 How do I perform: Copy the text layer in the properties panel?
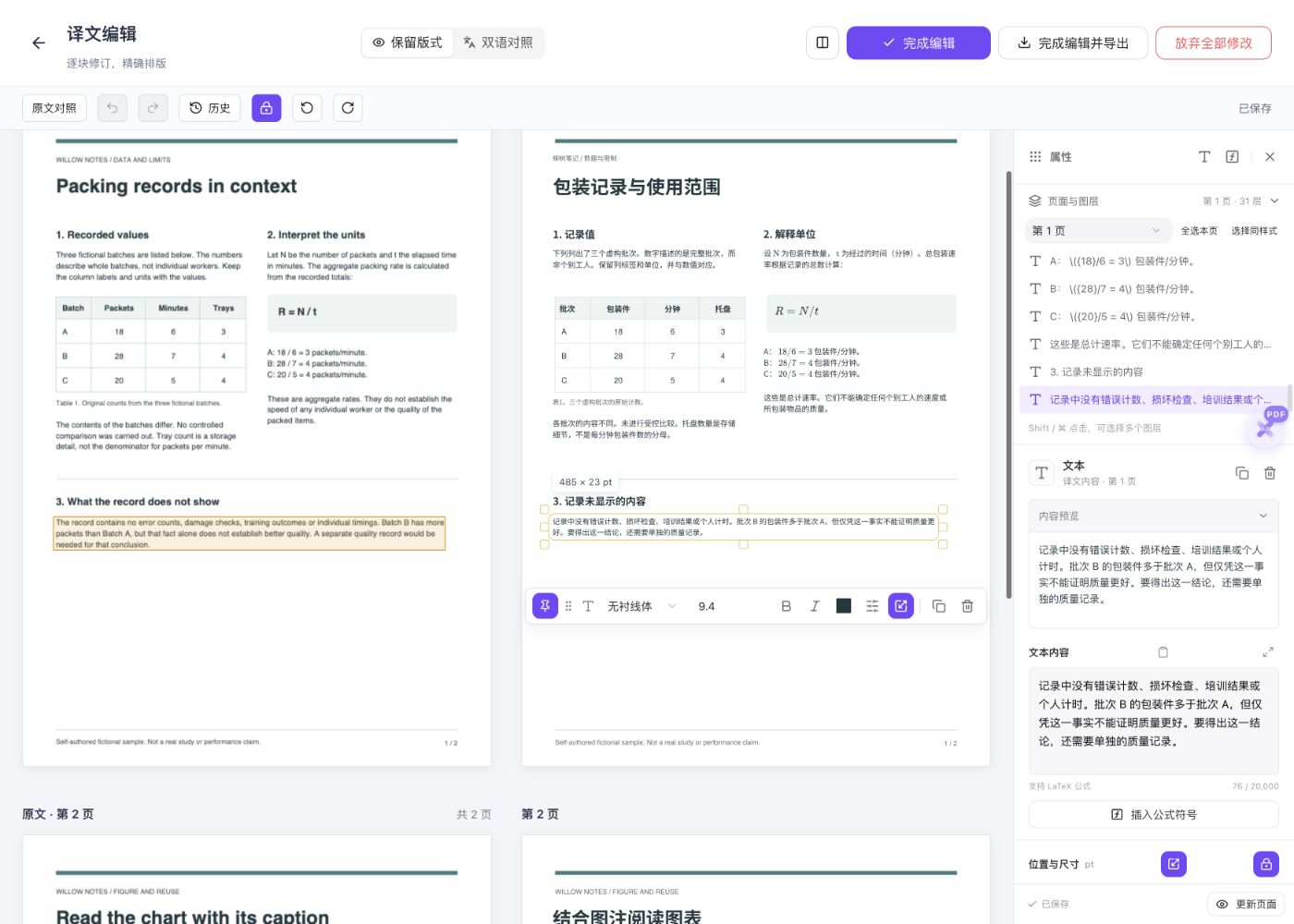(x=1242, y=473)
